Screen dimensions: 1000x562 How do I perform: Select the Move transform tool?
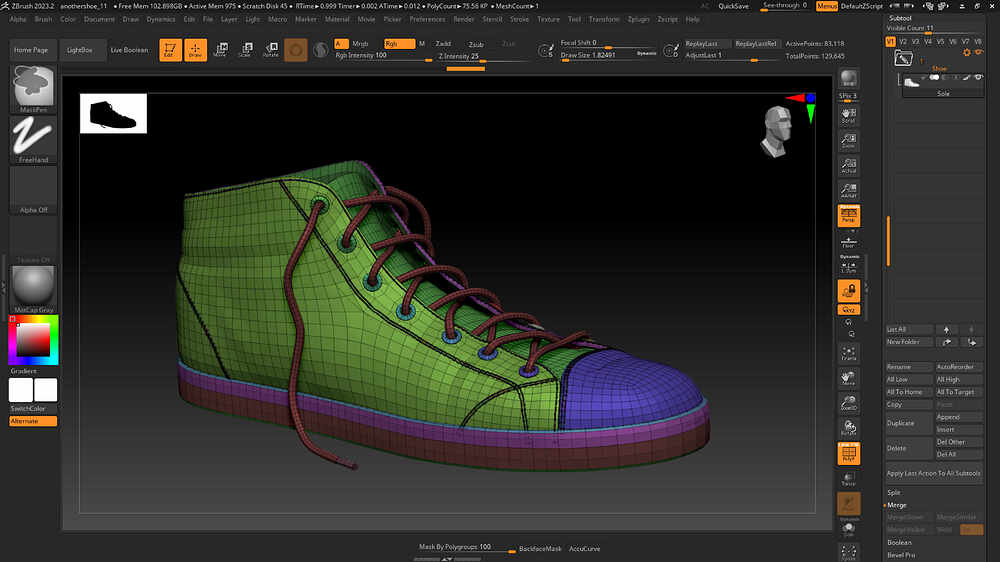pos(221,50)
